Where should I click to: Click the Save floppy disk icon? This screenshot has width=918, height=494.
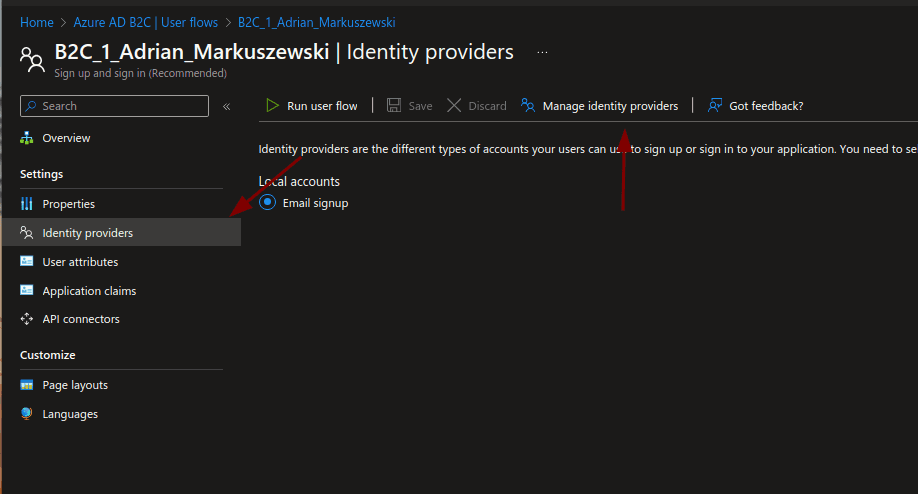click(394, 105)
